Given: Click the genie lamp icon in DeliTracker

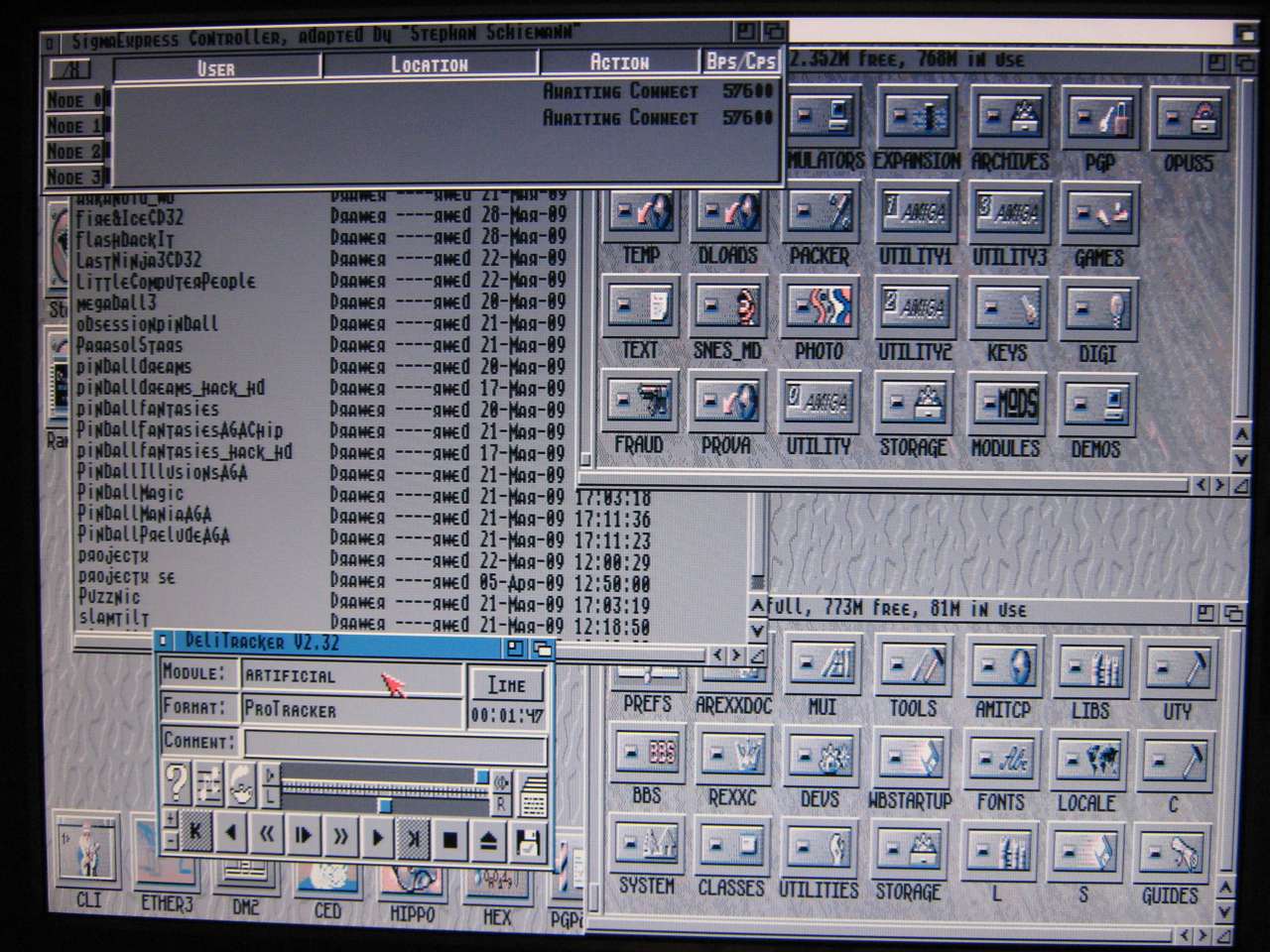Looking at the screenshot, I should (242, 783).
